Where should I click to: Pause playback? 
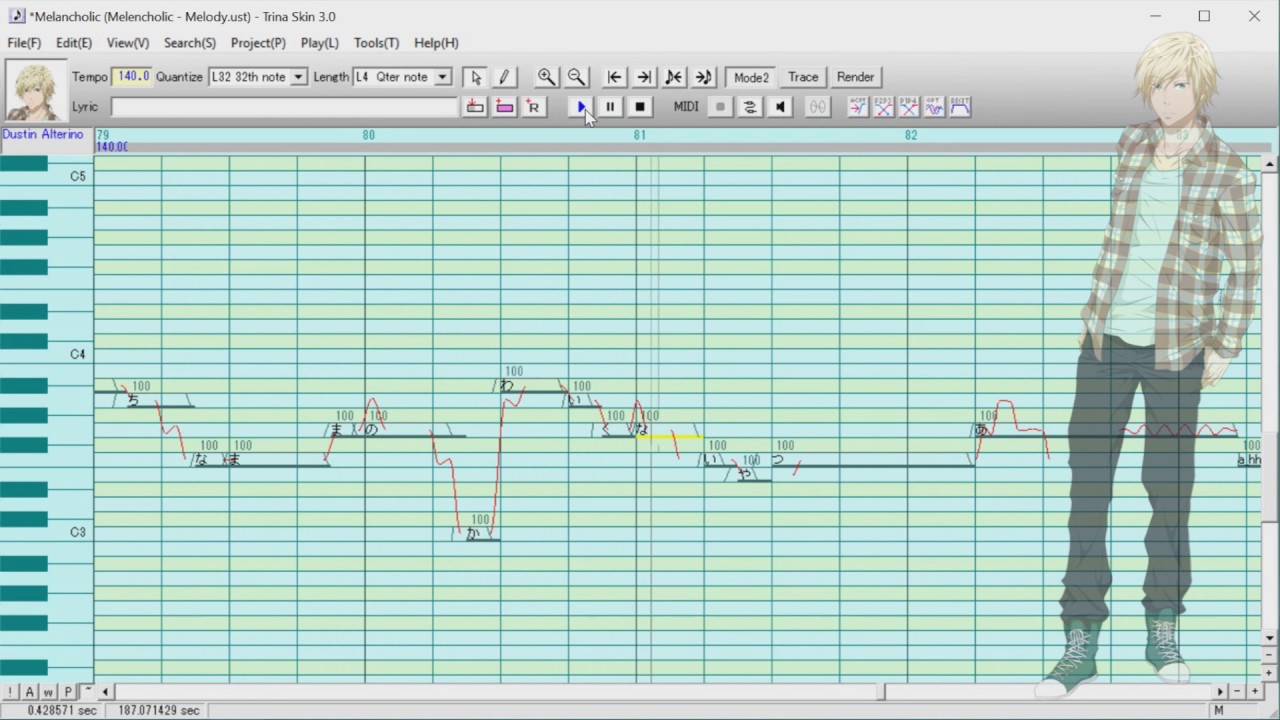coord(610,107)
